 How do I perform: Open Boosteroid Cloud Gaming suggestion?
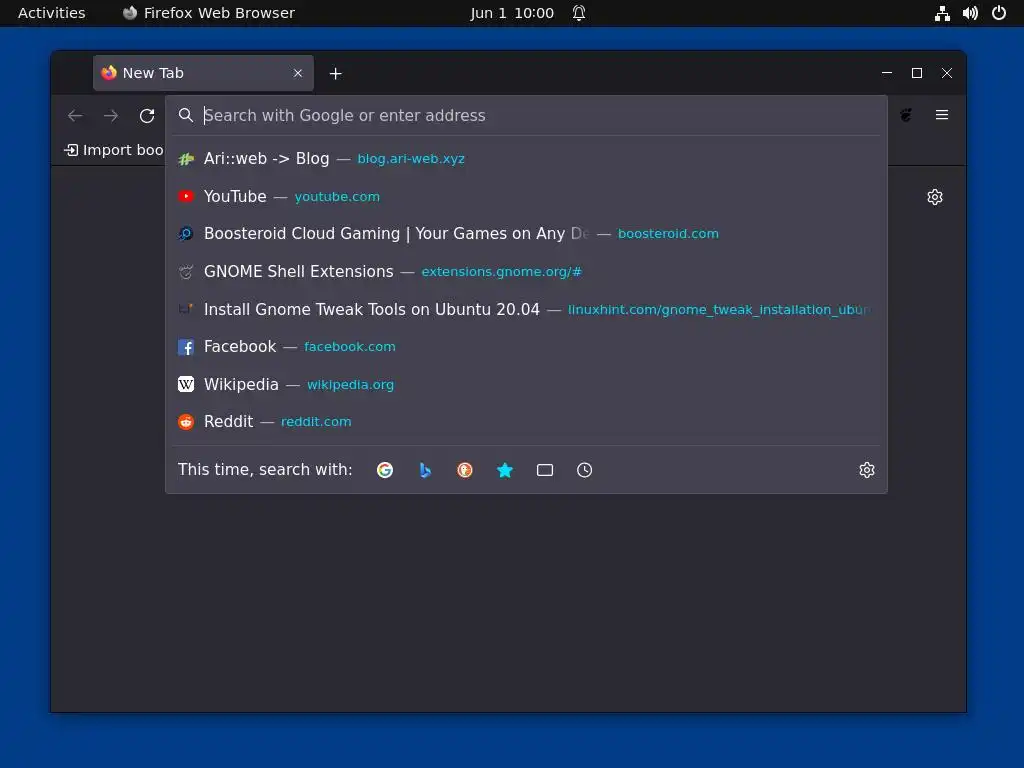click(x=526, y=234)
